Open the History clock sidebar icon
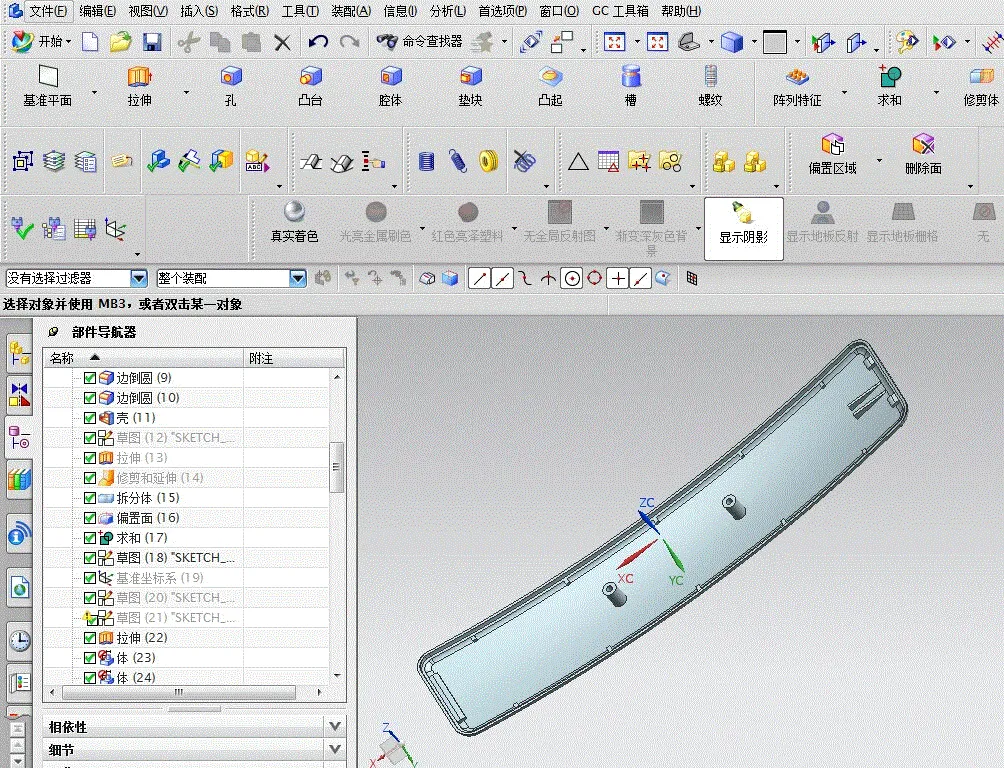The image size is (1004, 768). (20, 641)
